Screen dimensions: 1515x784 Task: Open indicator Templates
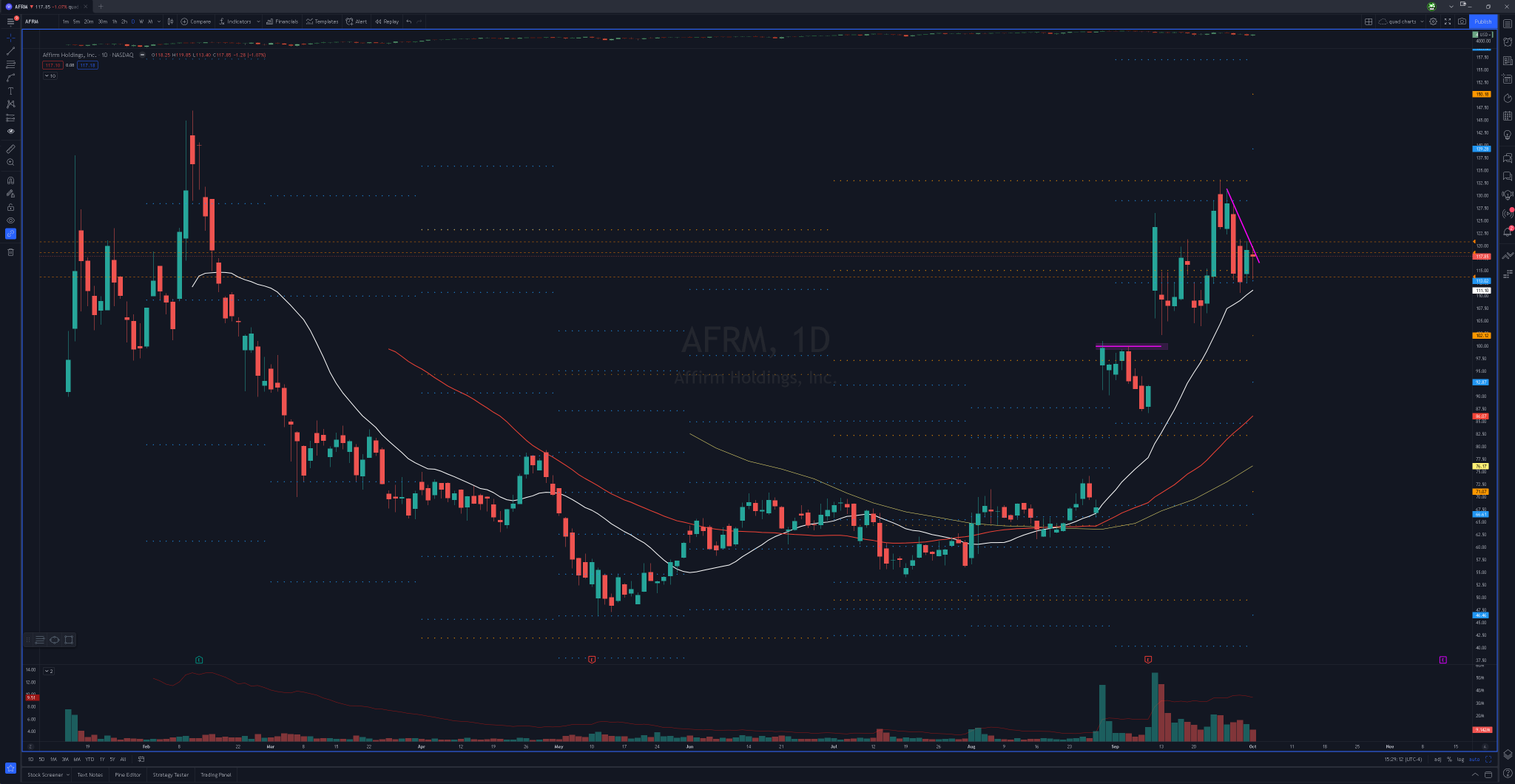[323, 21]
